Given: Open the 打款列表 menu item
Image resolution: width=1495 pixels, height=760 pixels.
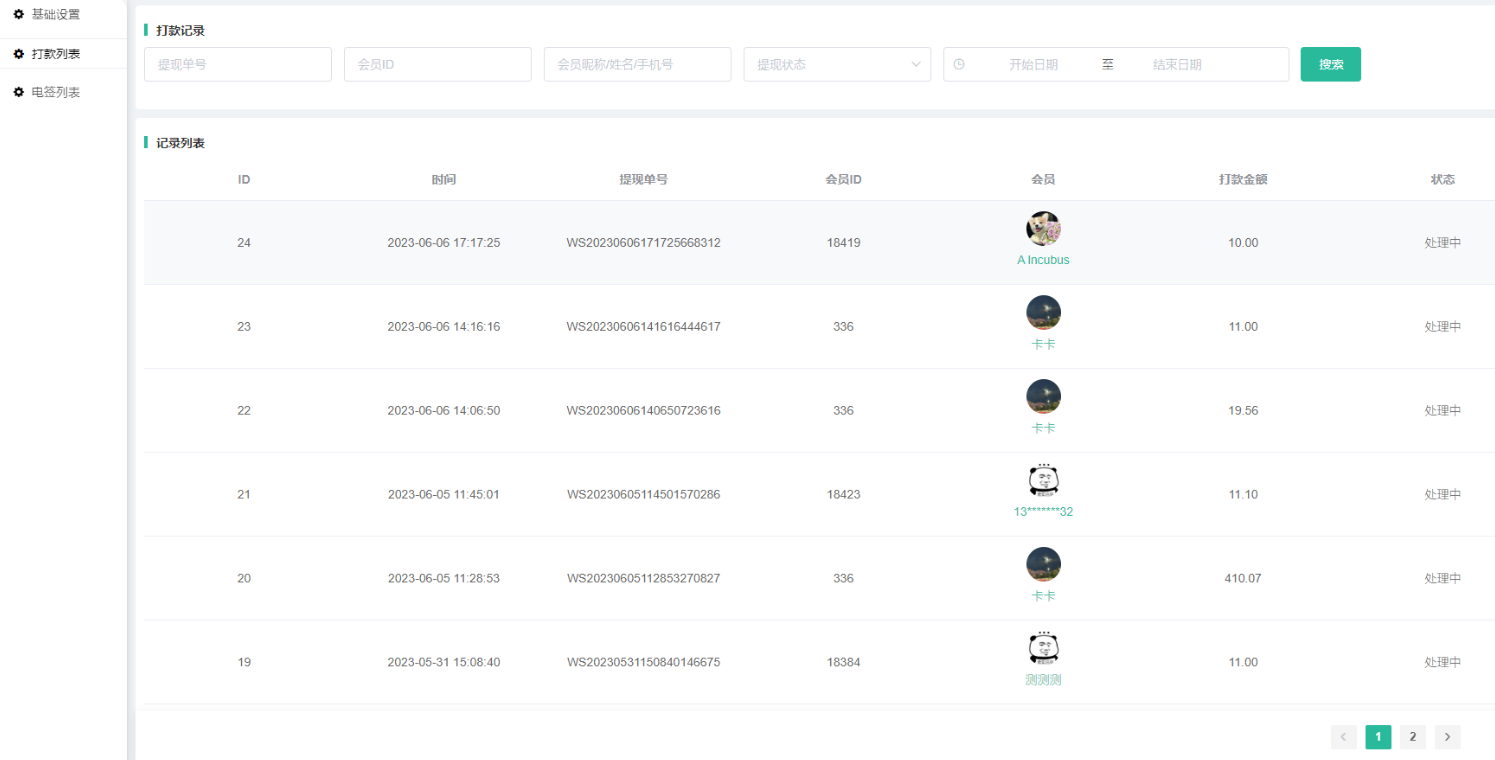Looking at the screenshot, I should coord(56,54).
